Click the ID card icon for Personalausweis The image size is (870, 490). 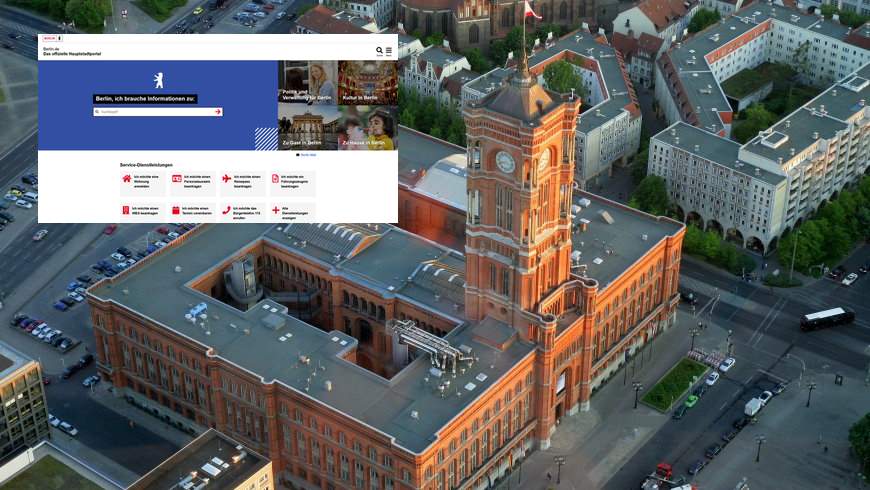176,179
